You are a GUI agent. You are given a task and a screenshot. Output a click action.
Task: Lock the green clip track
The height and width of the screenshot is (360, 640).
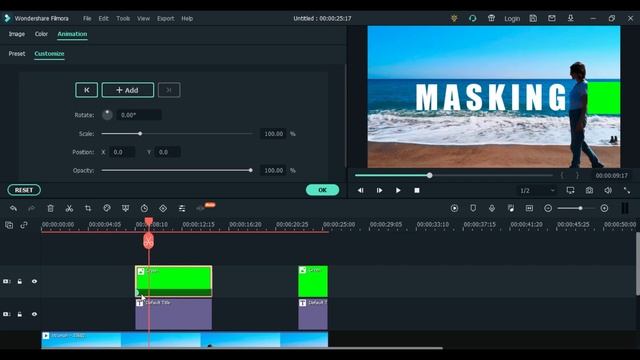click(20, 281)
